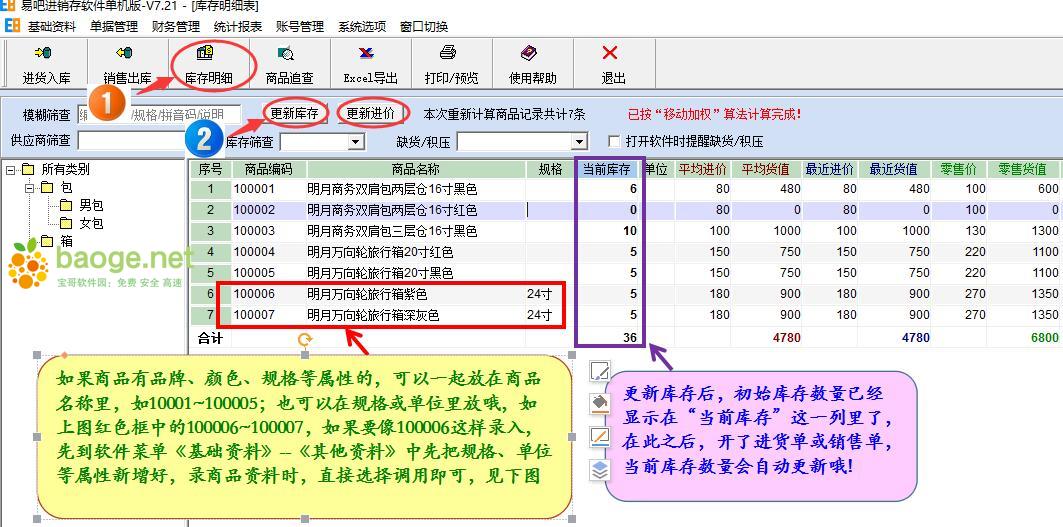
Task: Click the 商品追查 search icon
Action: click(x=288, y=63)
